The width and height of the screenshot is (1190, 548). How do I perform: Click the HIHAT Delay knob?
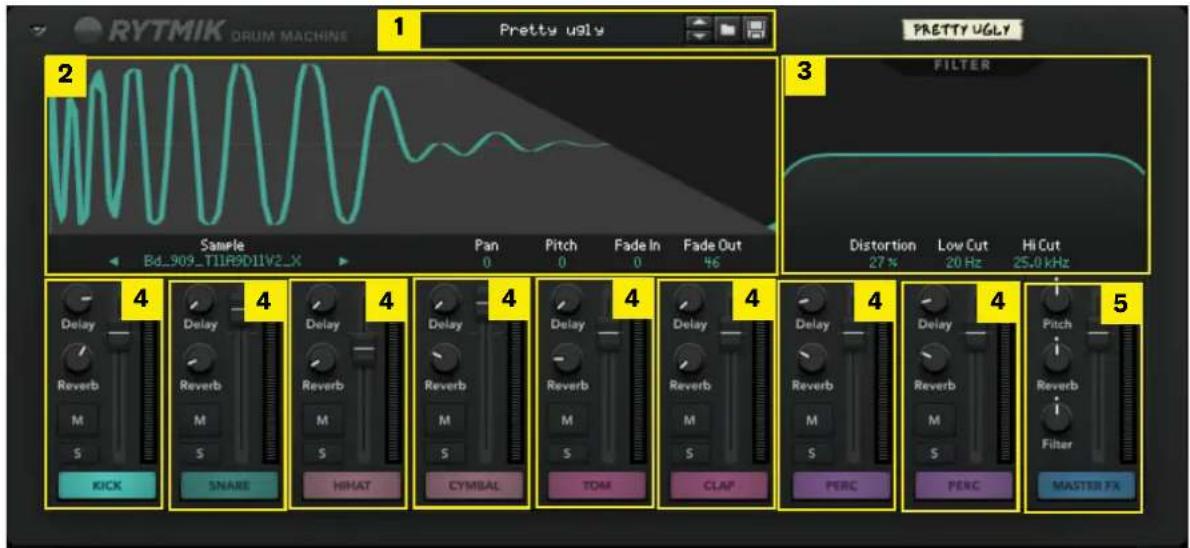(x=323, y=301)
